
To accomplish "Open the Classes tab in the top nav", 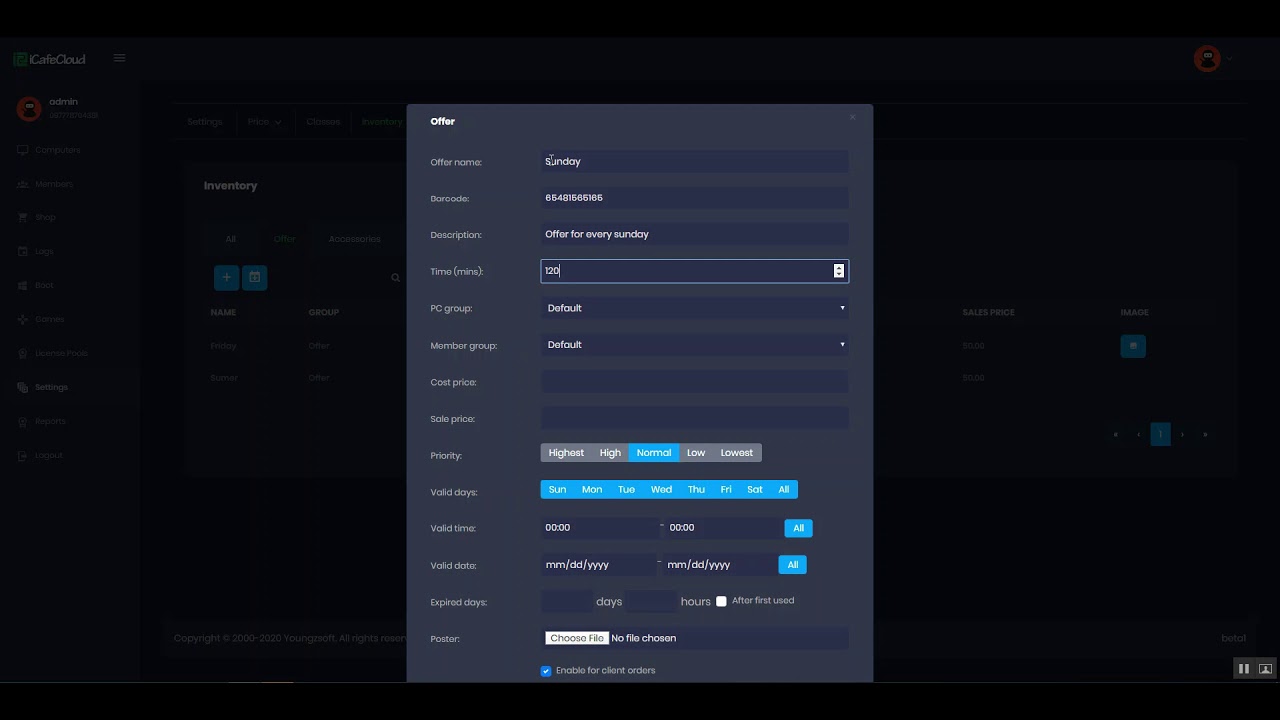I will click(323, 122).
